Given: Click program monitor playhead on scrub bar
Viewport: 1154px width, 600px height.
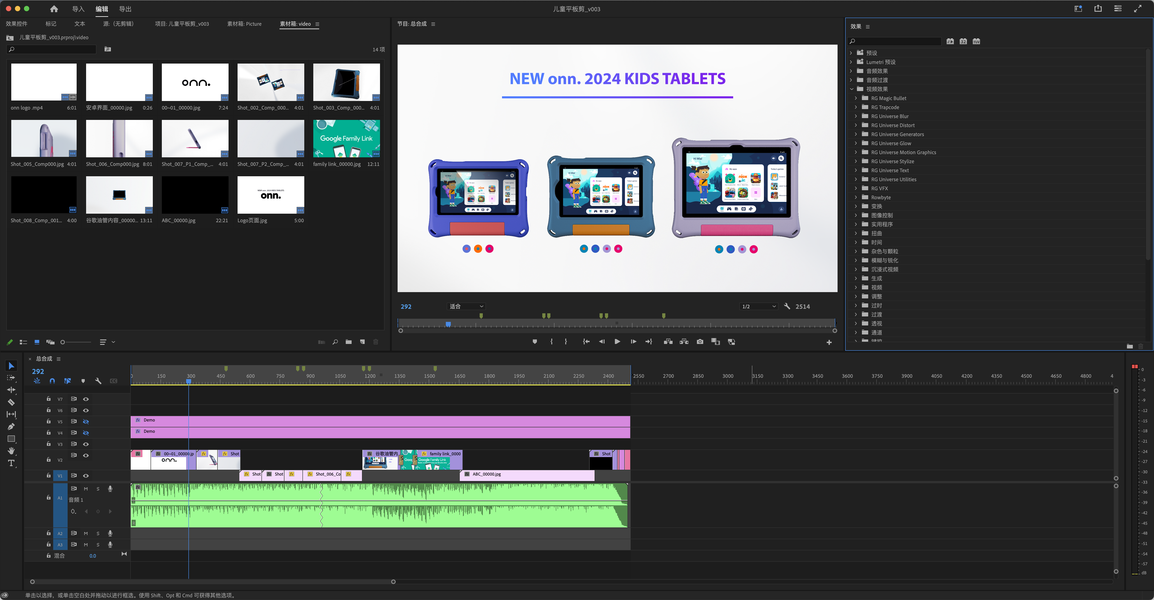Looking at the screenshot, I should click(447, 324).
